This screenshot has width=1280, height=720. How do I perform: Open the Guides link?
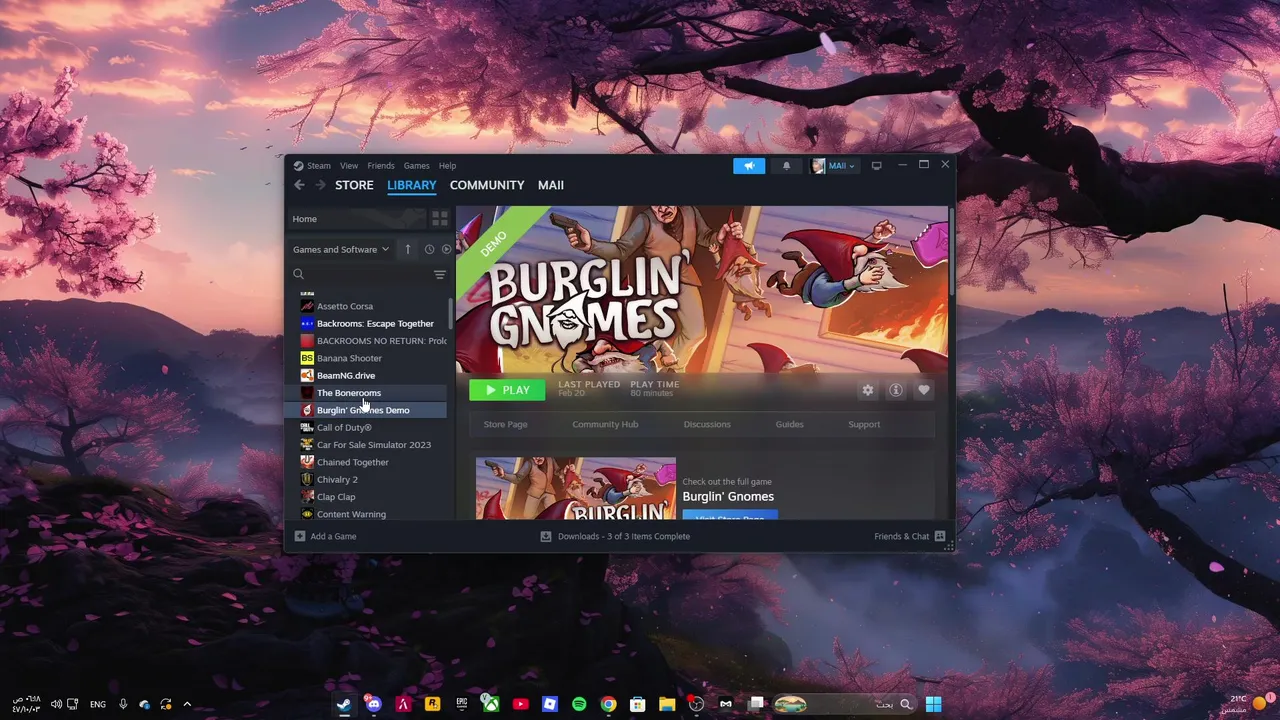[x=790, y=424]
